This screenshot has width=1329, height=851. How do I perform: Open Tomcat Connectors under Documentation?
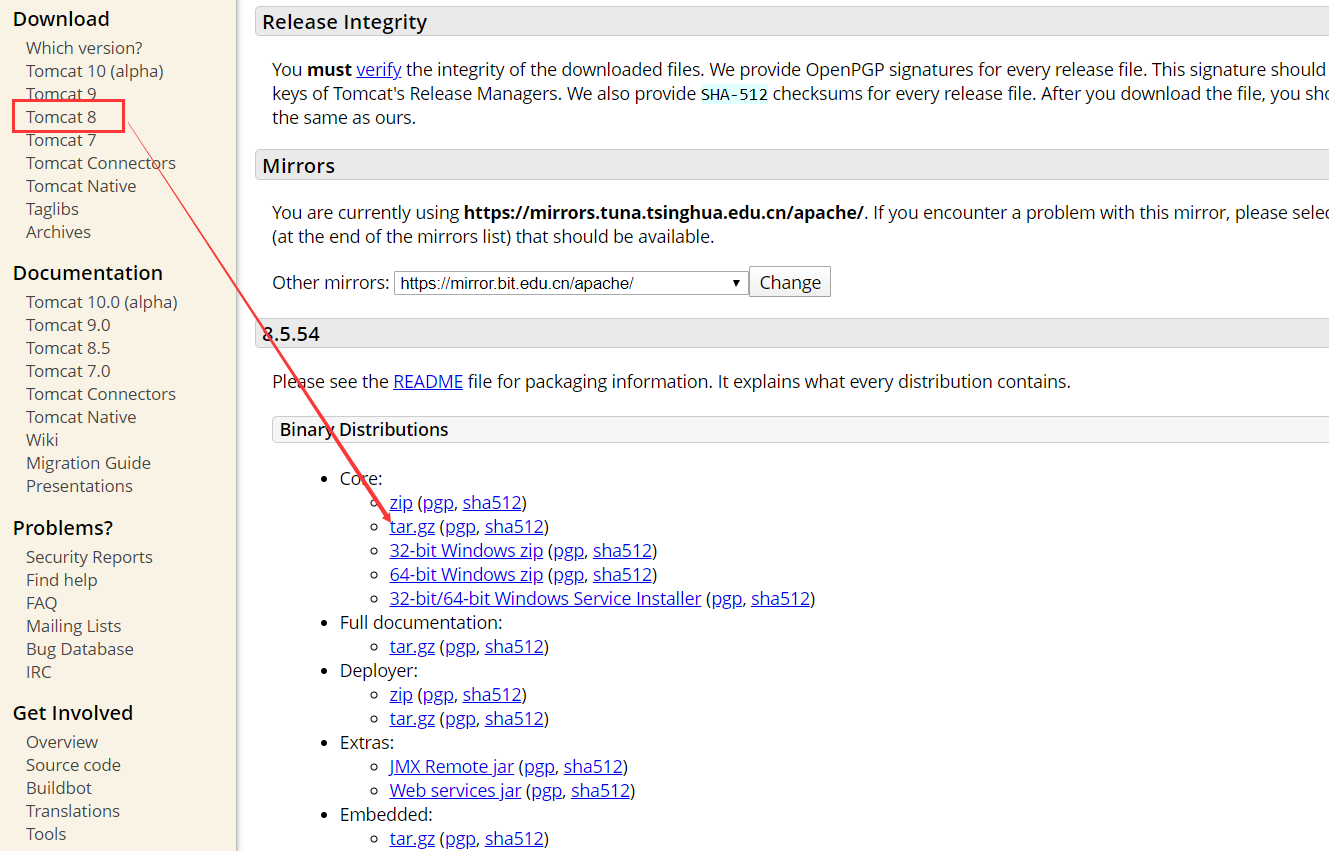(x=101, y=394)
